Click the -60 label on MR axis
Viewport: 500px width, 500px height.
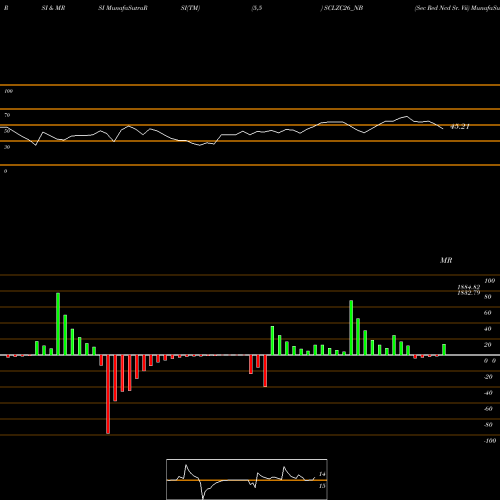pyautogui.click(x=488, y=409)
